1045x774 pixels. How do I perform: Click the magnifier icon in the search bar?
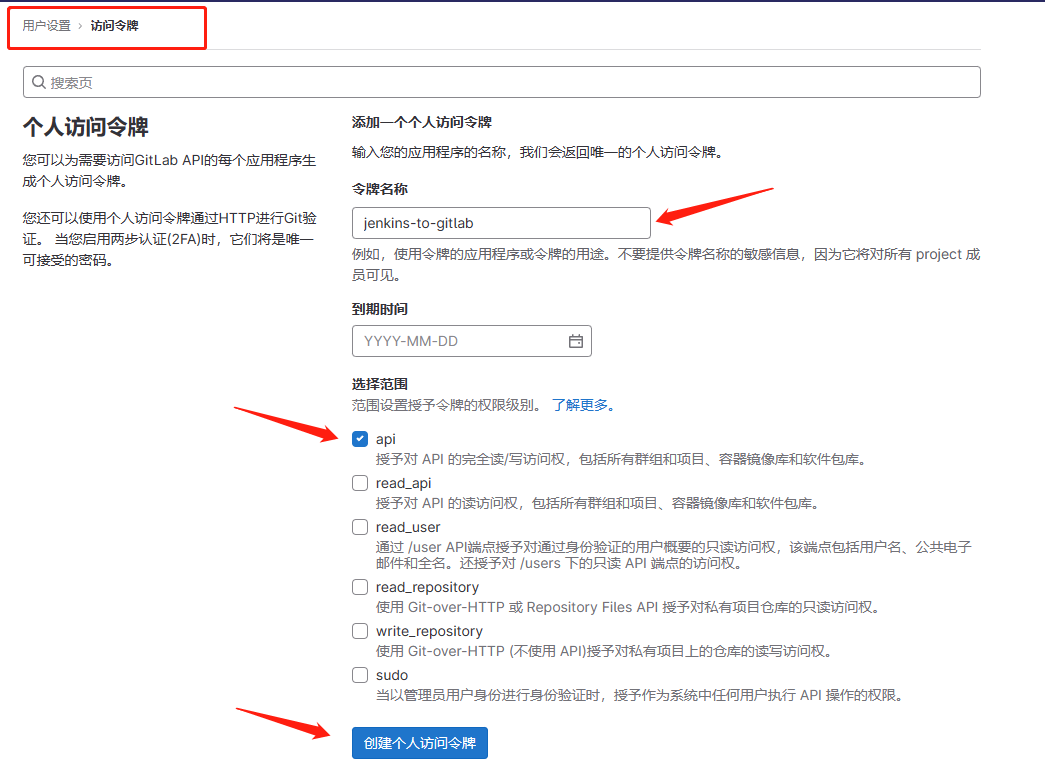coord(39,82)
